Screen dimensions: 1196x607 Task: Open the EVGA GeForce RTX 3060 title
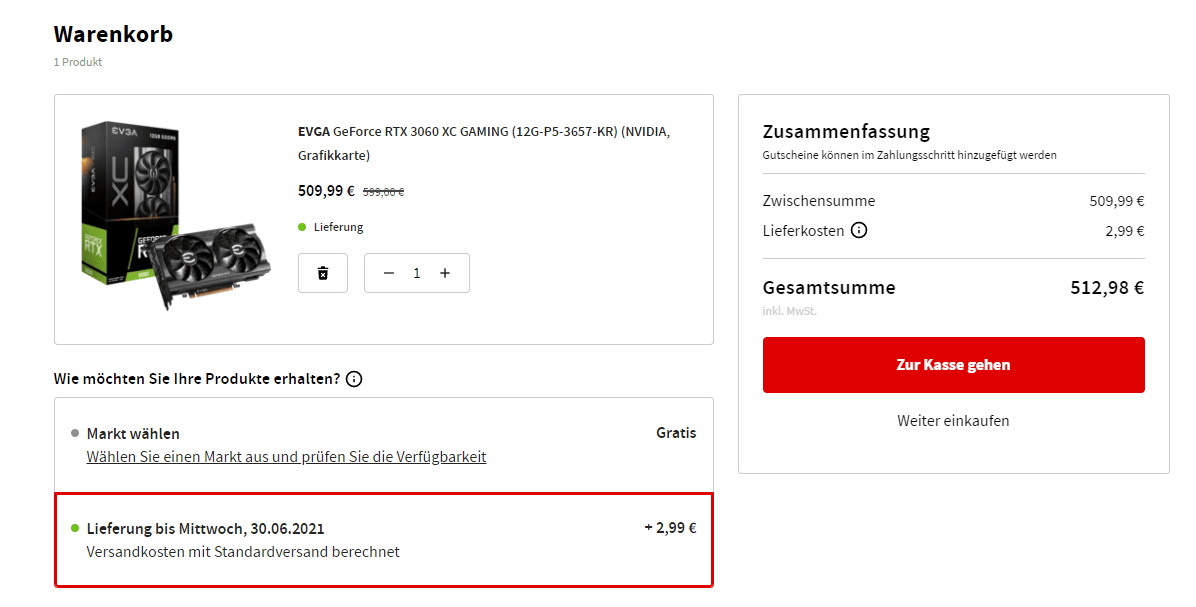pos(484,143)
